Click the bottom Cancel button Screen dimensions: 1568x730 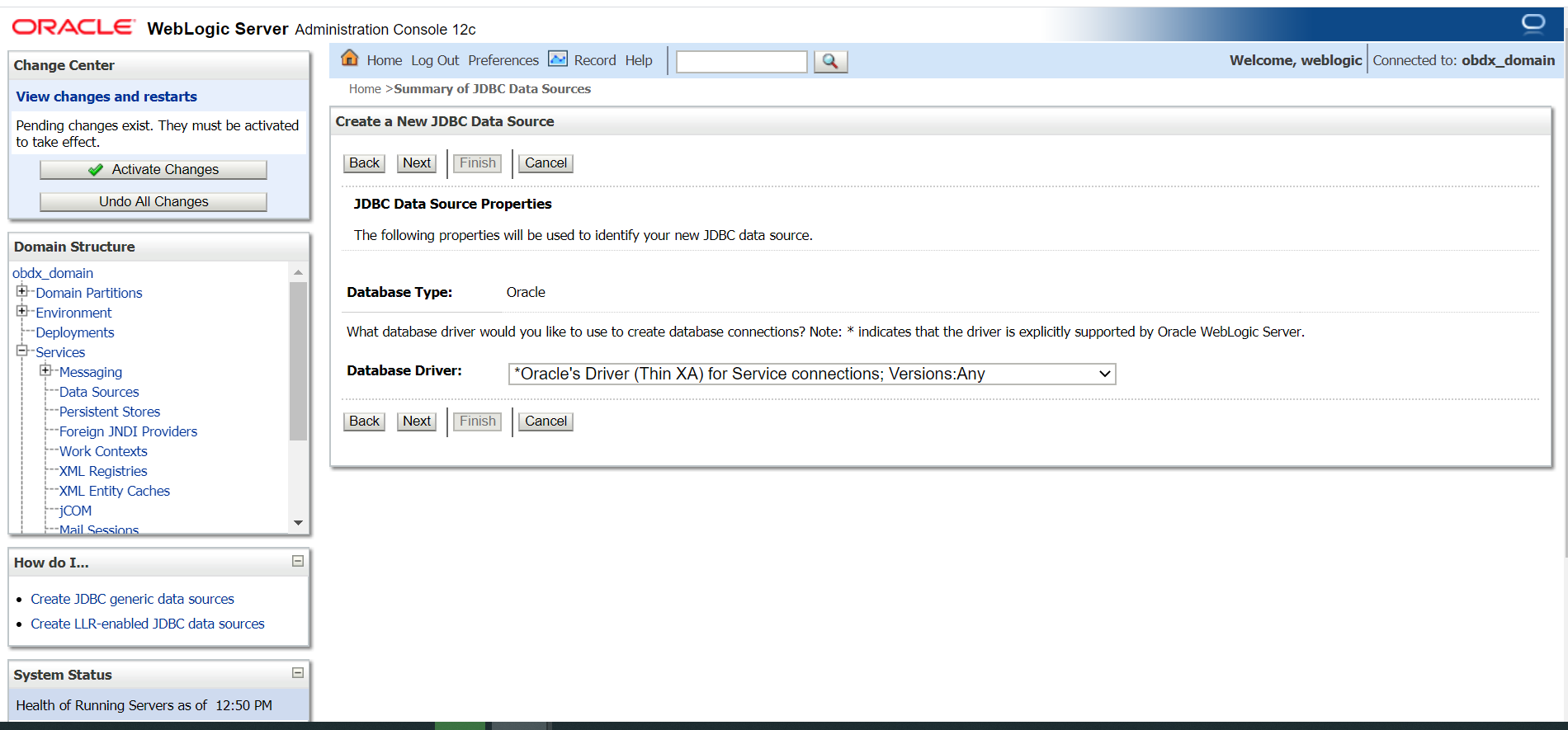[x=545, y=421]
